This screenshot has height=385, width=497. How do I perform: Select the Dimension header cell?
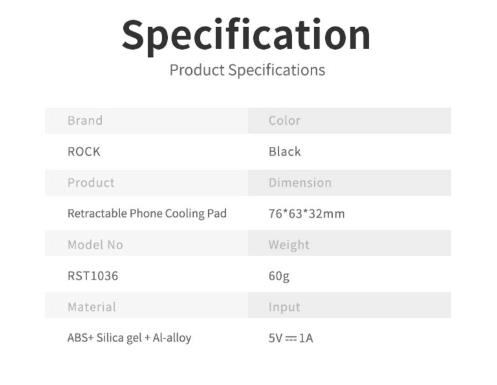click(x=349, y=183)
